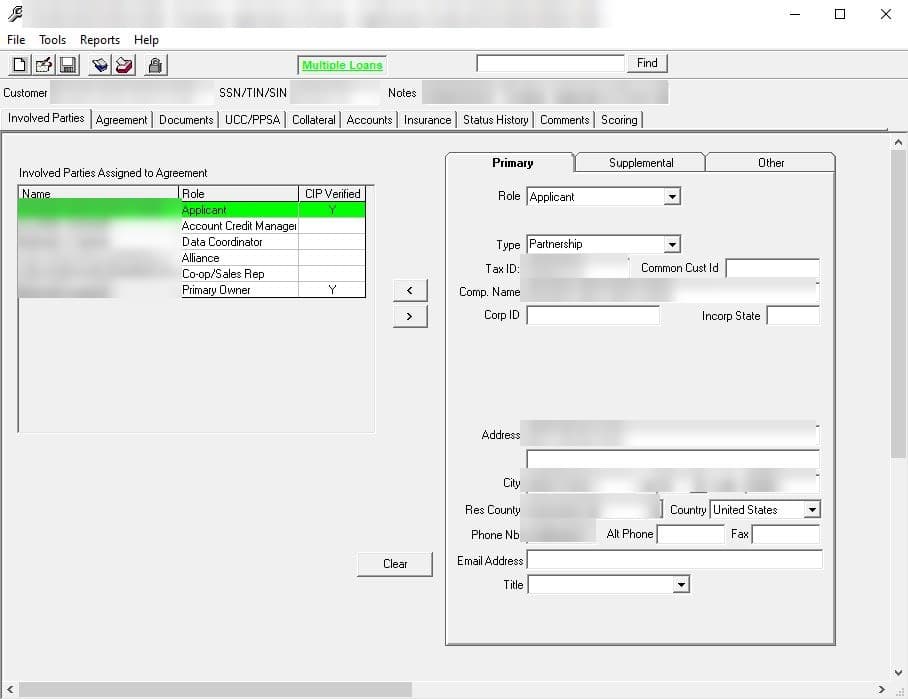The height and width of the screenshot is (699, 908).
Task: Select the Applicant row in parties list
Action: tap(192, 210)
